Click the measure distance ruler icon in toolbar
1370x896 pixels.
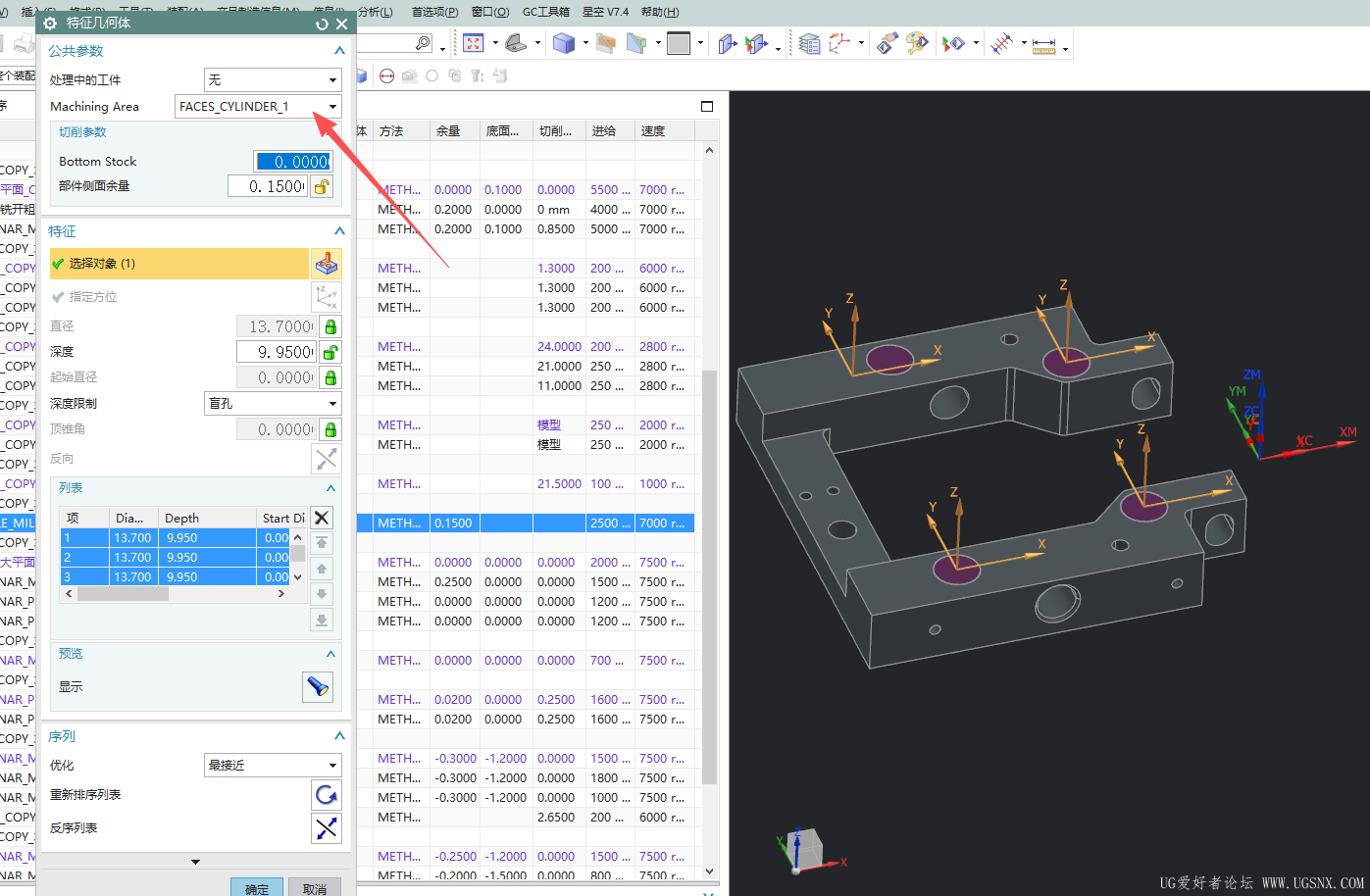coord(1043,44)
